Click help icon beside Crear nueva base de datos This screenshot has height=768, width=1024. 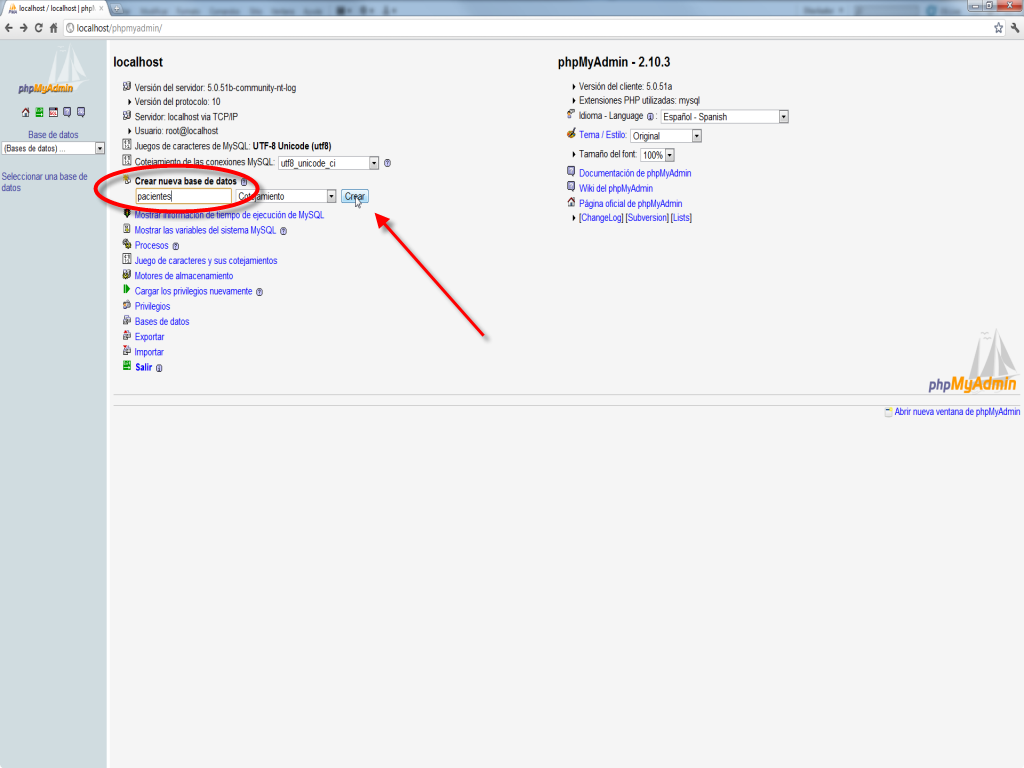point(244,182)
